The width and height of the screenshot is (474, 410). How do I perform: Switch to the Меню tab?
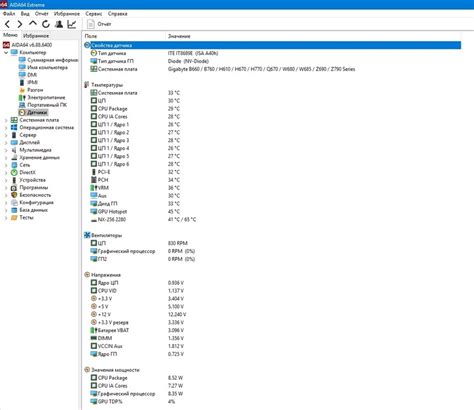(x=10, y=35)
